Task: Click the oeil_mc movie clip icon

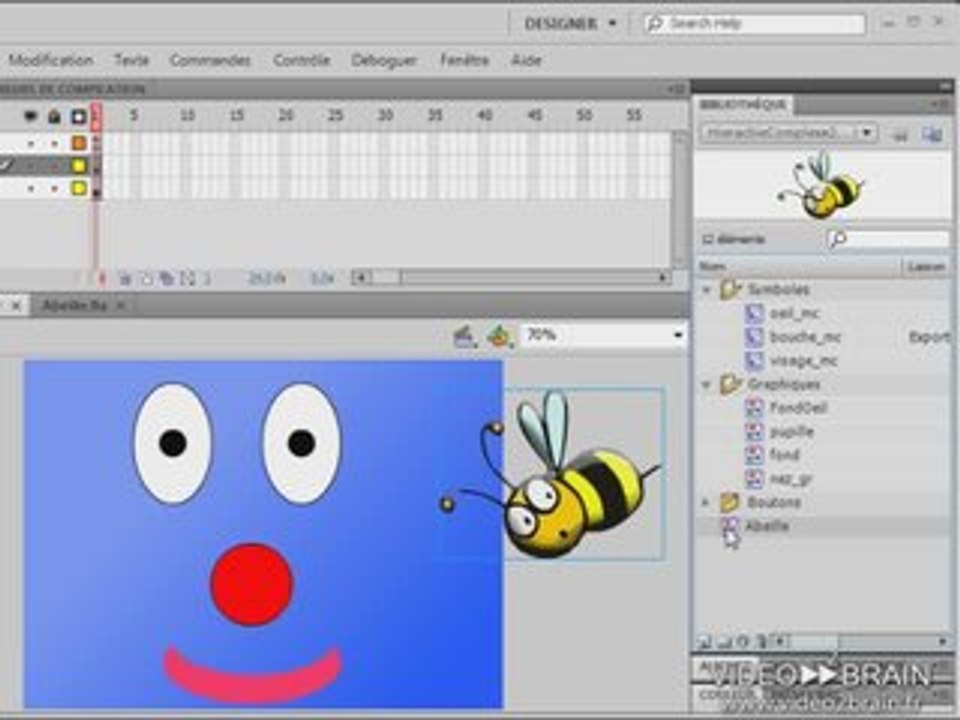Action: 754,313
